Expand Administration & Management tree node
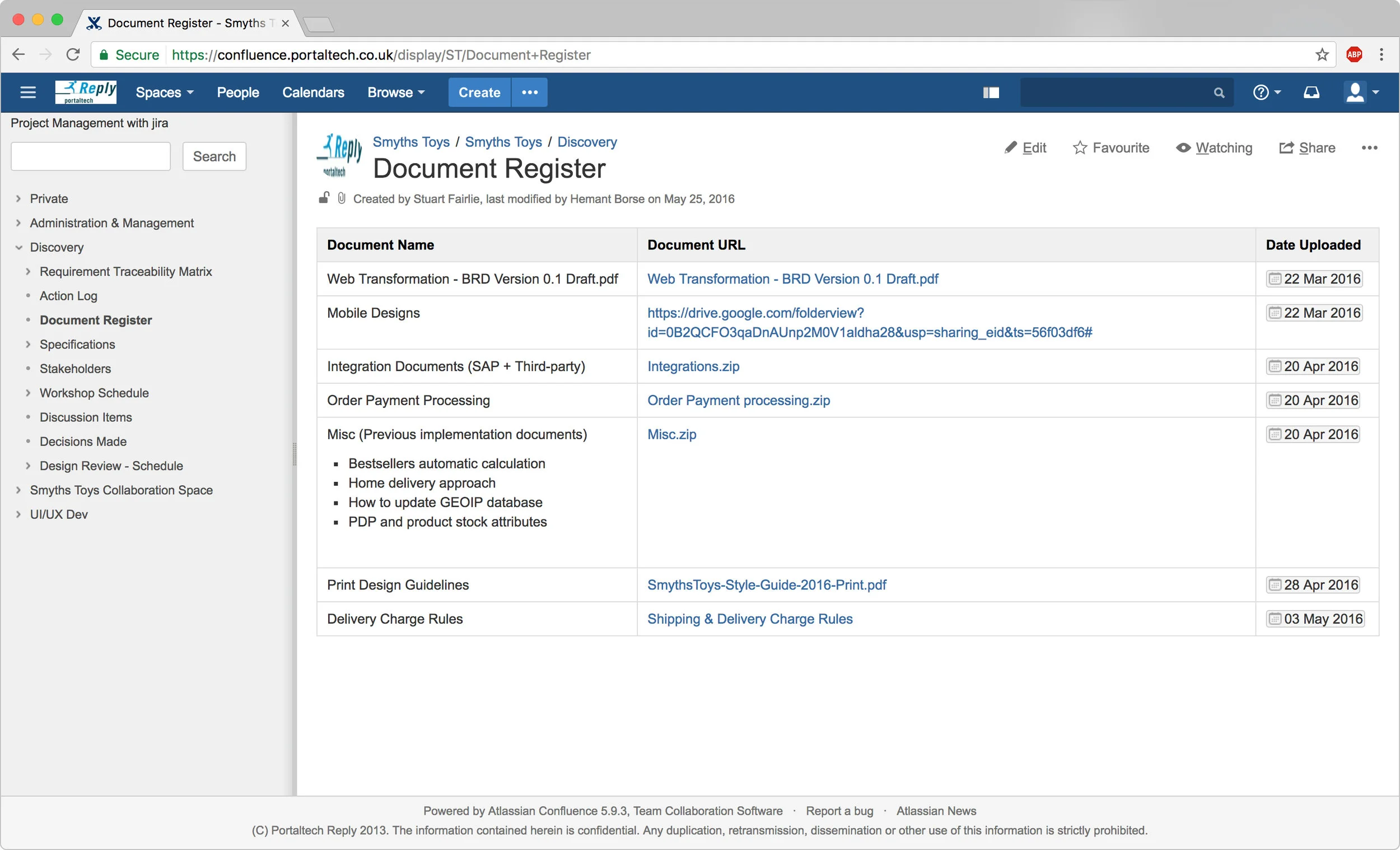 [18, 223]
